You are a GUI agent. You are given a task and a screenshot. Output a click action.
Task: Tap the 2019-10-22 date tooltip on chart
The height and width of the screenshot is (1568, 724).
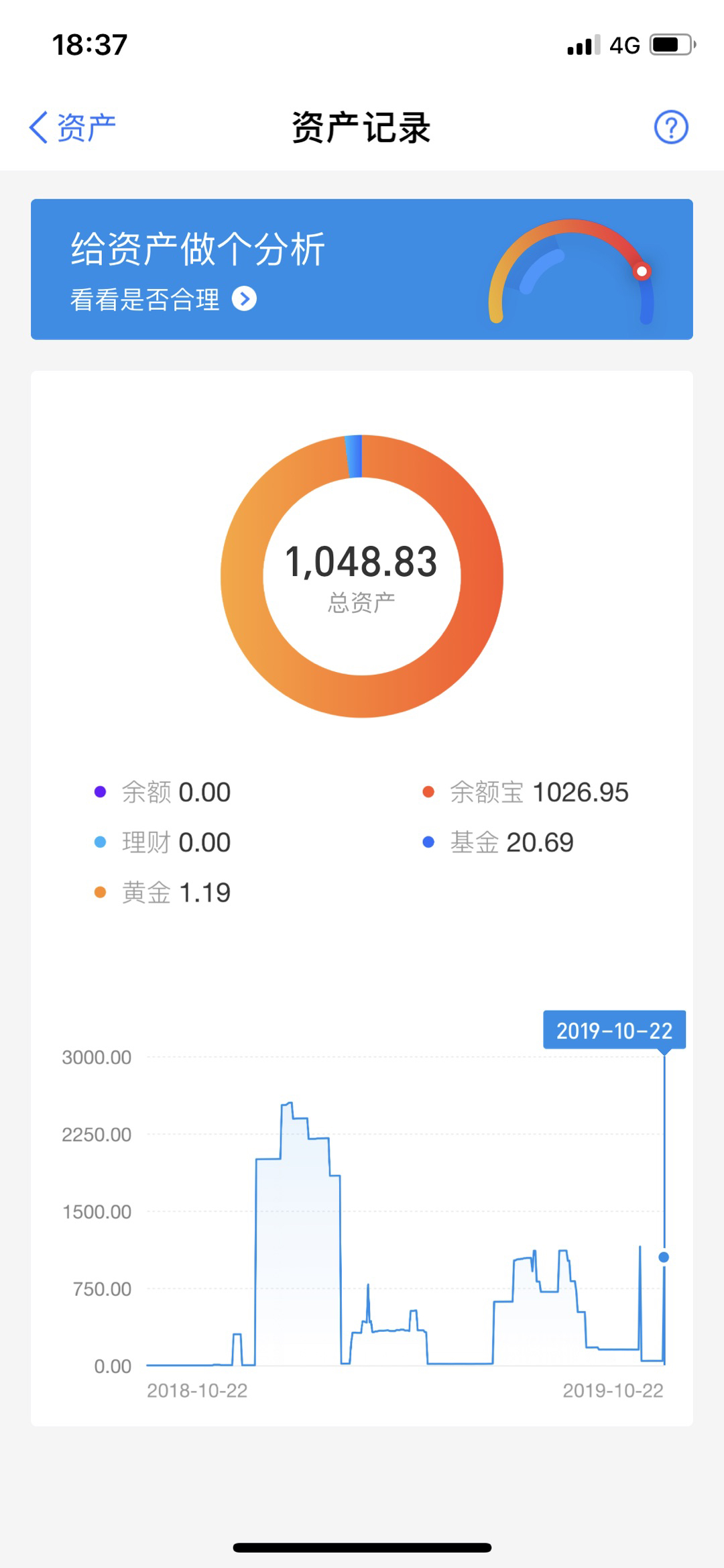click(x=613, y=1030)
